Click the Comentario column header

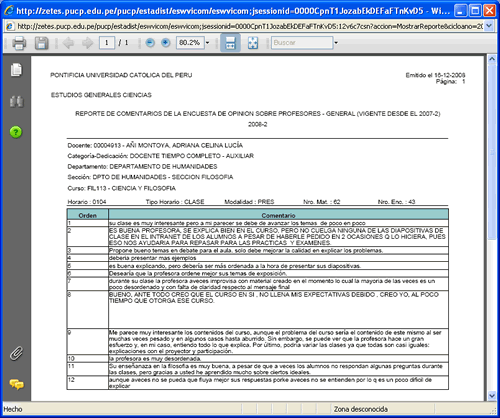pos(278,215)
